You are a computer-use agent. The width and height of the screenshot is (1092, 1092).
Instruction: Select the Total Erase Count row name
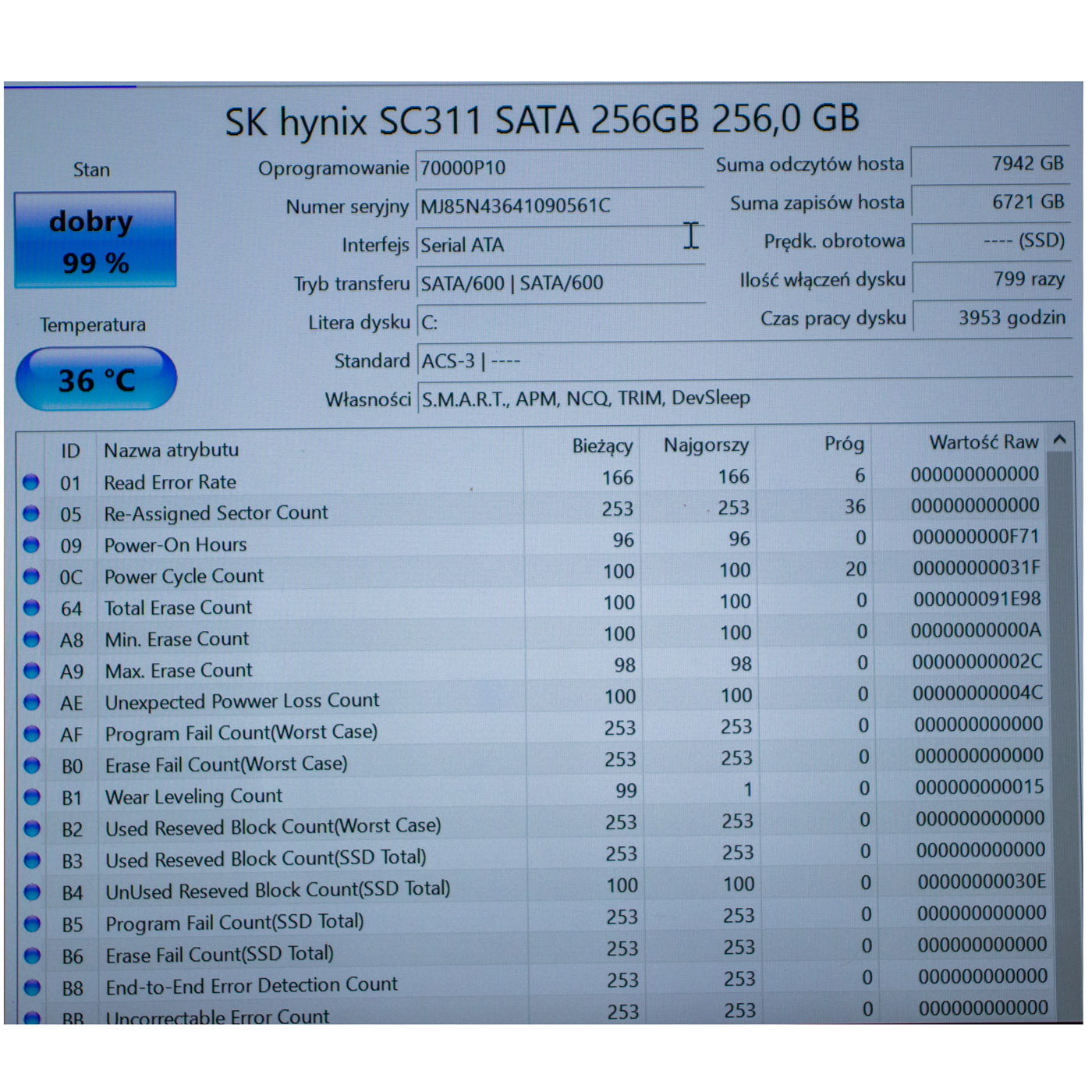point(179,608)
